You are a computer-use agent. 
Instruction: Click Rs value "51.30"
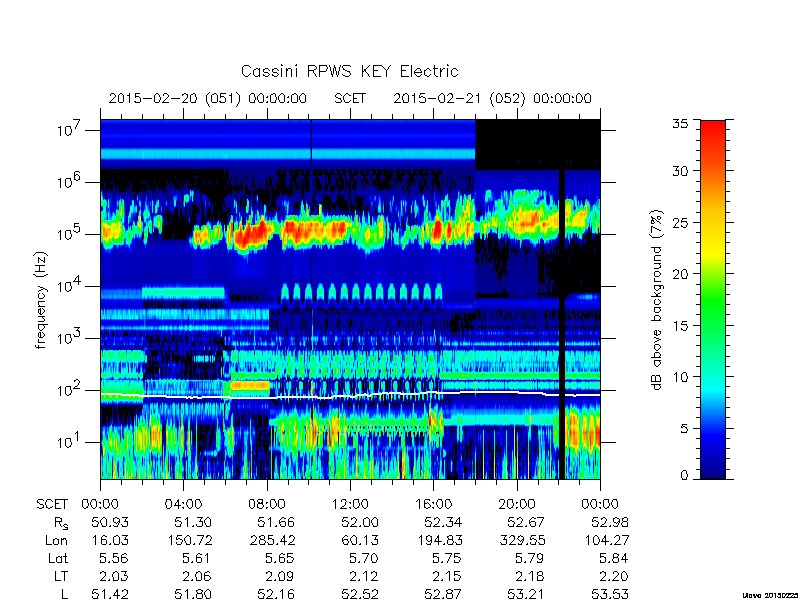(x=193, y=522)
